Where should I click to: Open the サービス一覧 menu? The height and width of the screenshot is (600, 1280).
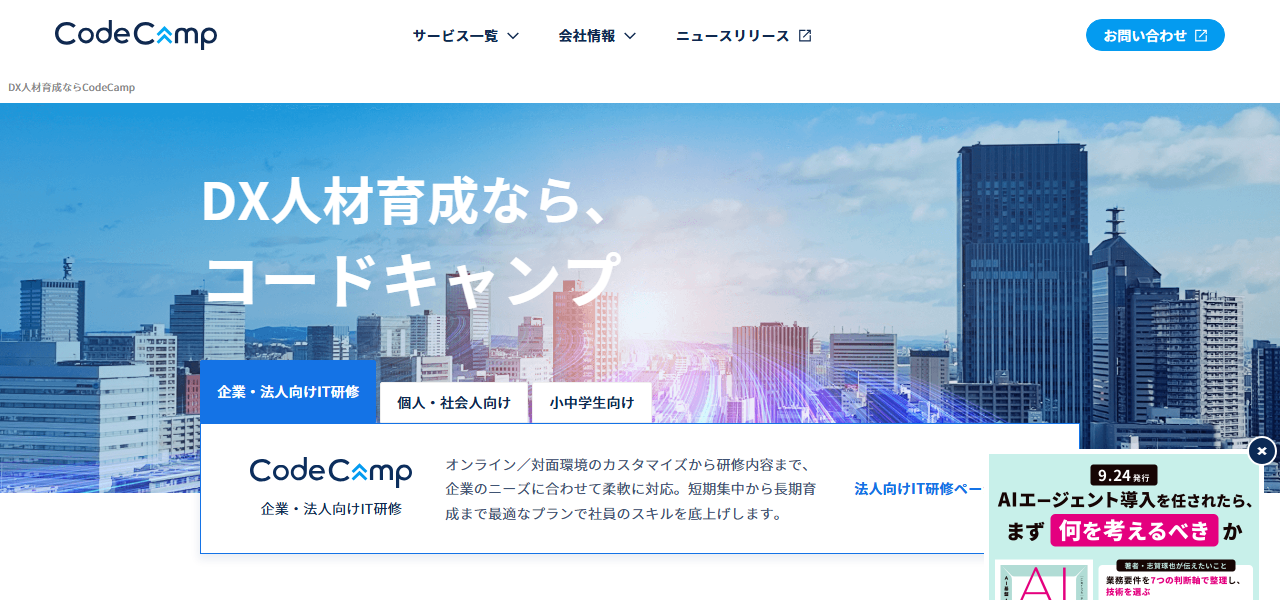tap(466, 36)
